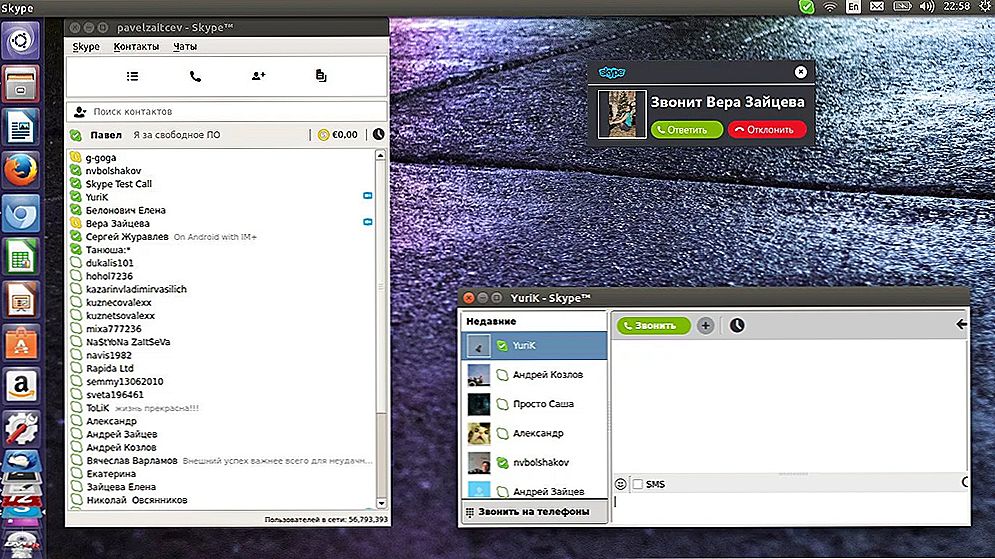This screenshot has width=995, height=559.
Task: Open Ubuntu Software Center launcher icon
Action: pos(21,343)
